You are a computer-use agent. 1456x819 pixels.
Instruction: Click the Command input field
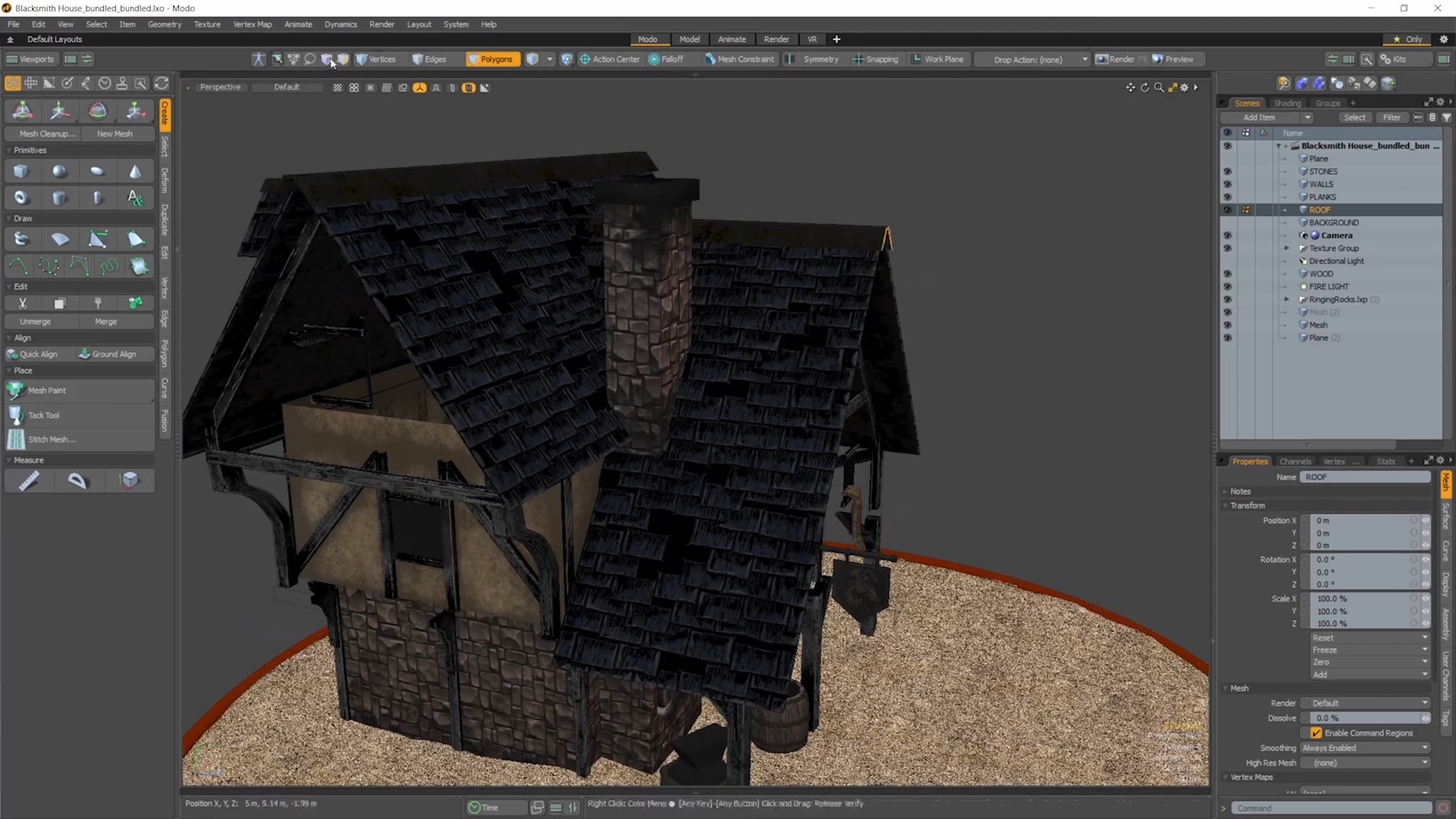tap(1332, 808)
